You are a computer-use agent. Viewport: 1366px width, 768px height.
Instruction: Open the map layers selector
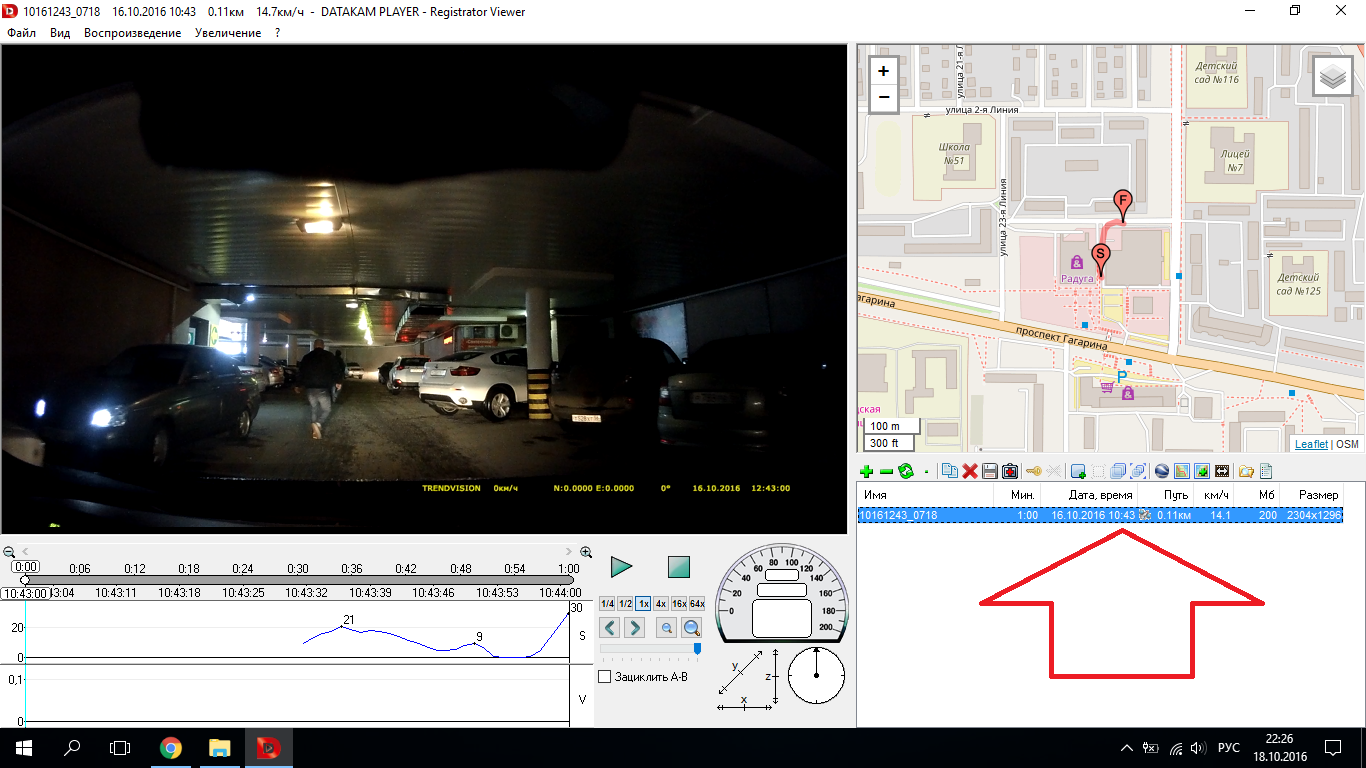point(1332,76)
